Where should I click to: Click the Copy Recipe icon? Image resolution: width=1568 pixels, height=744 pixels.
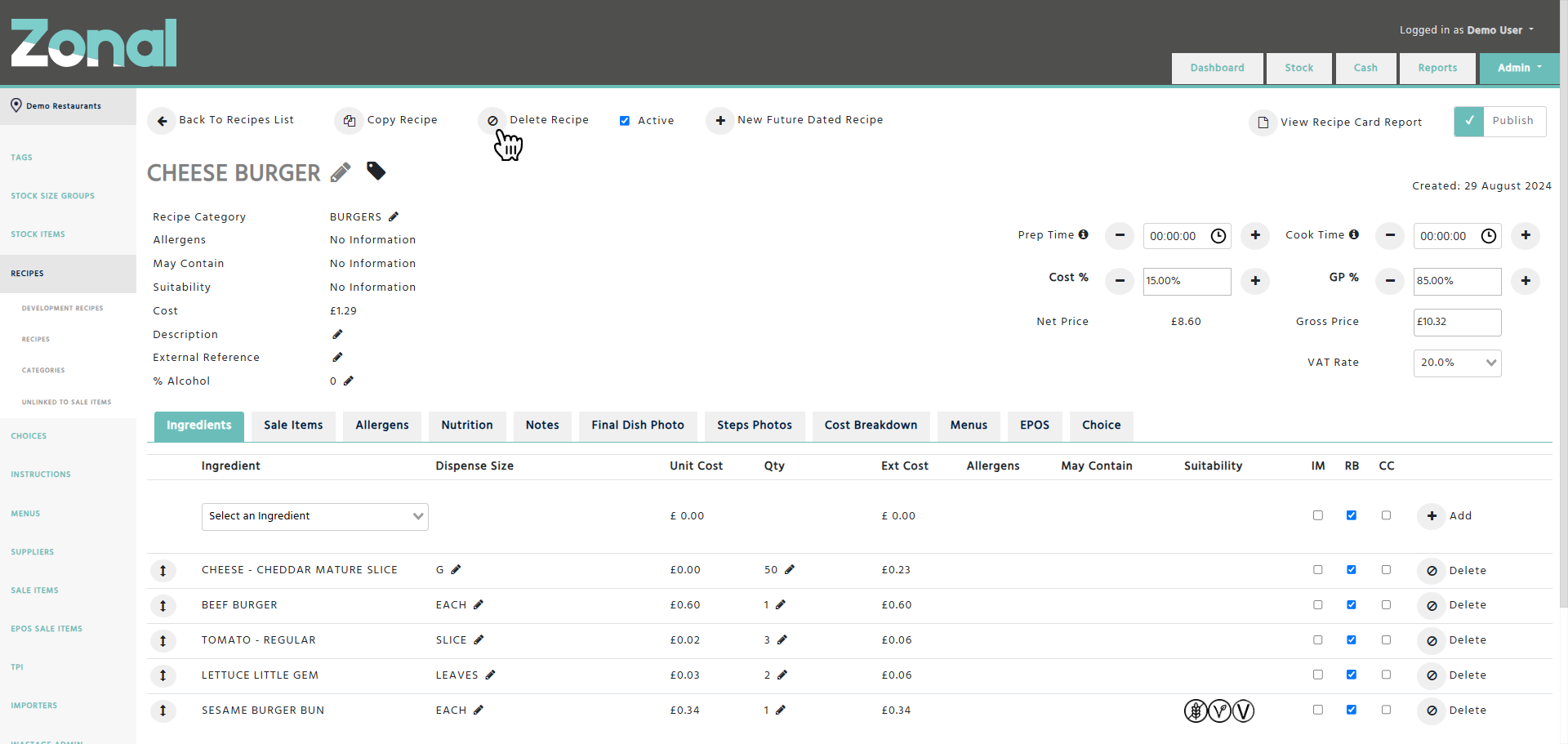[x=349, y=121]
